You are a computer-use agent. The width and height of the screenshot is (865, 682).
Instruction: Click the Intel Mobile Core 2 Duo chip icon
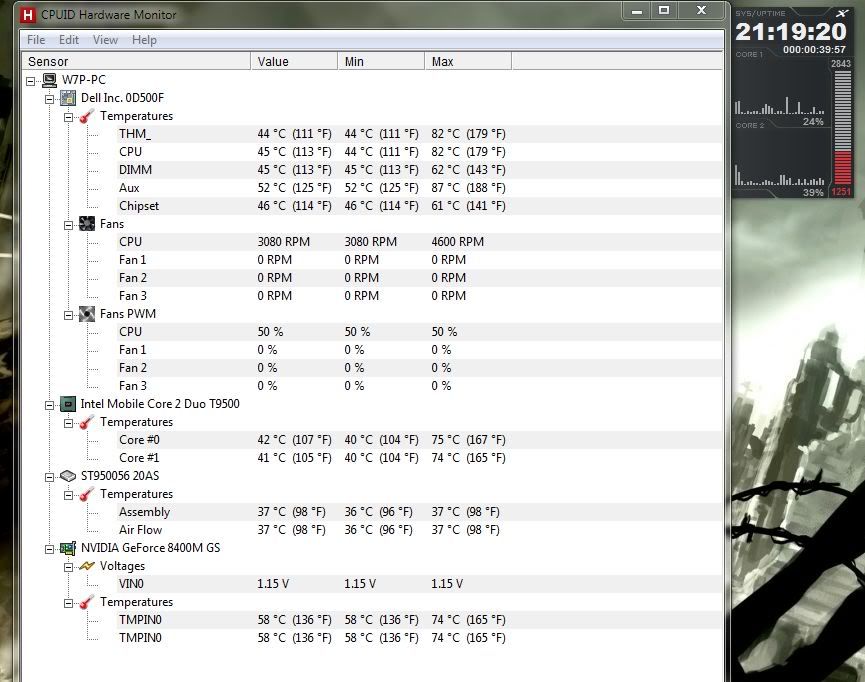click(x=68, y=404)
